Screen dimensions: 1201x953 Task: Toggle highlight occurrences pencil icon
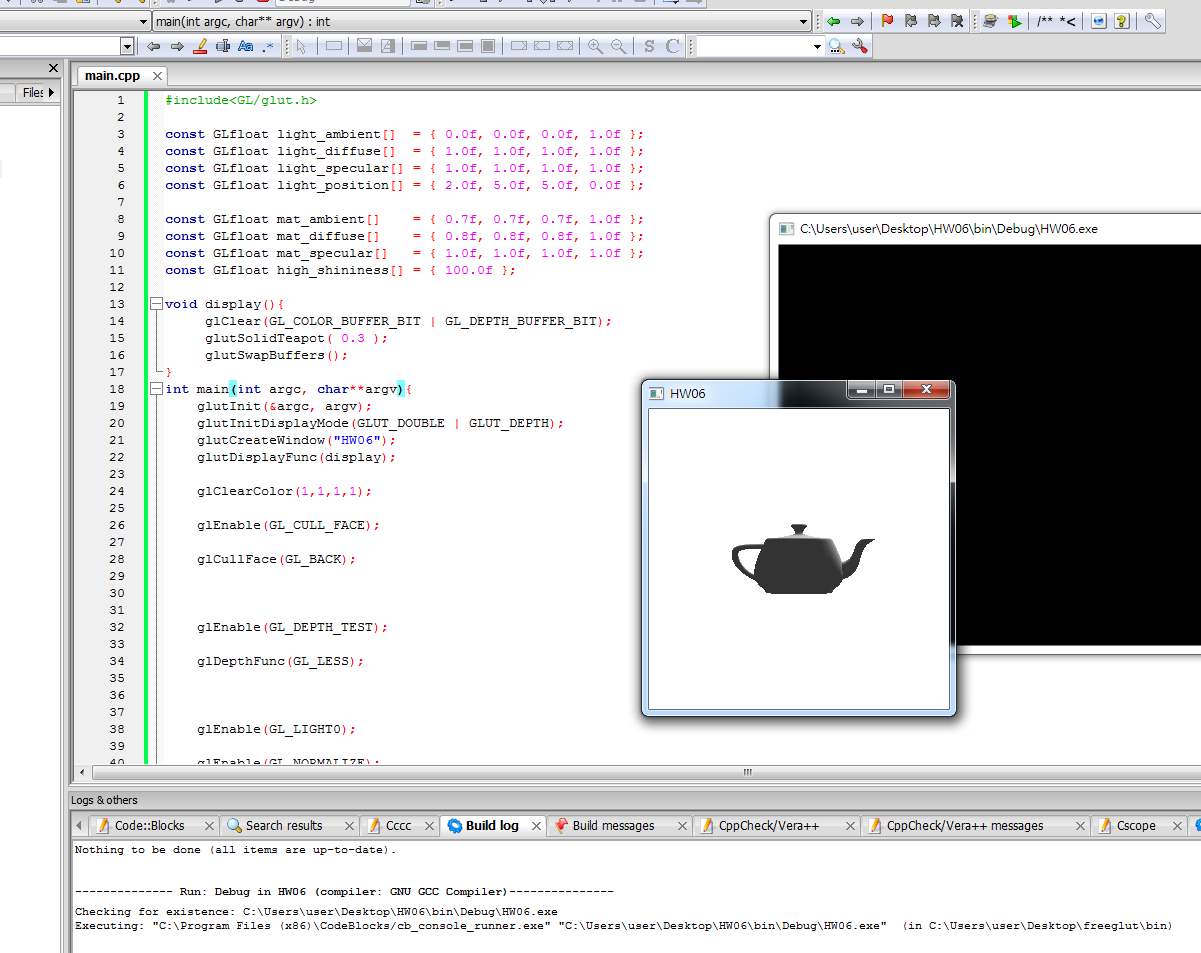[200, 46]
